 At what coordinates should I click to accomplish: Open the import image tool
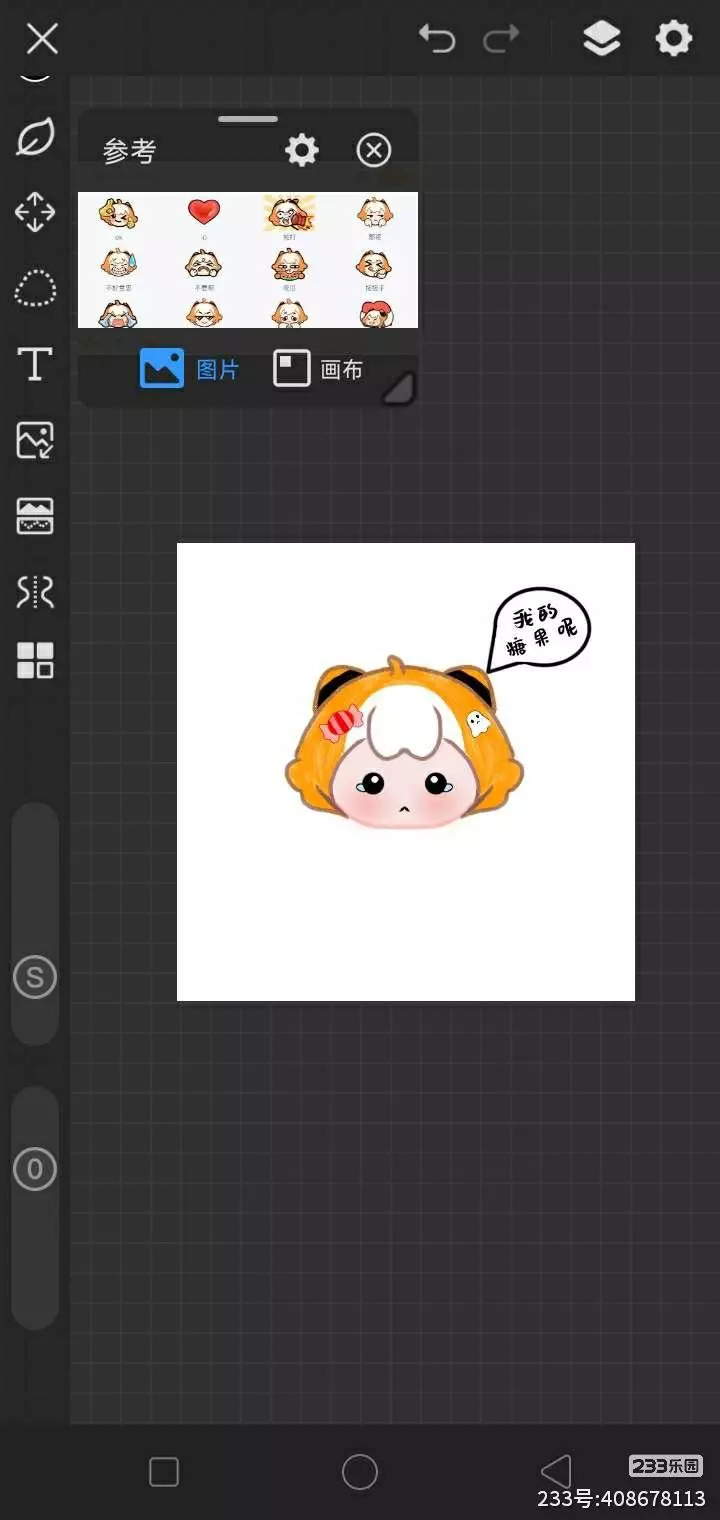tap(35, 440)
